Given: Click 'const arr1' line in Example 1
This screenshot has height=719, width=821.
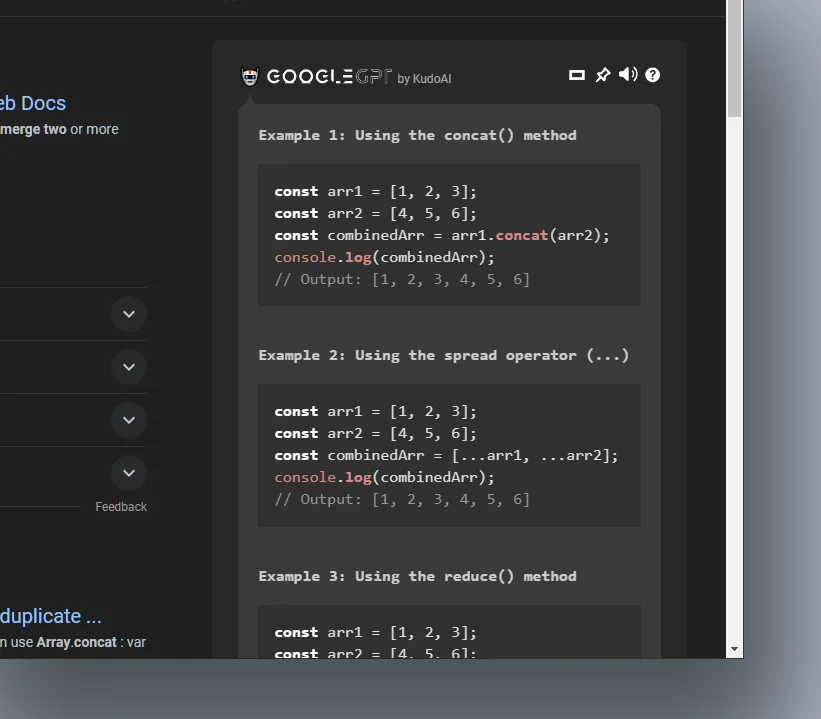Looking at the screenshot, I should coord(375,192).
